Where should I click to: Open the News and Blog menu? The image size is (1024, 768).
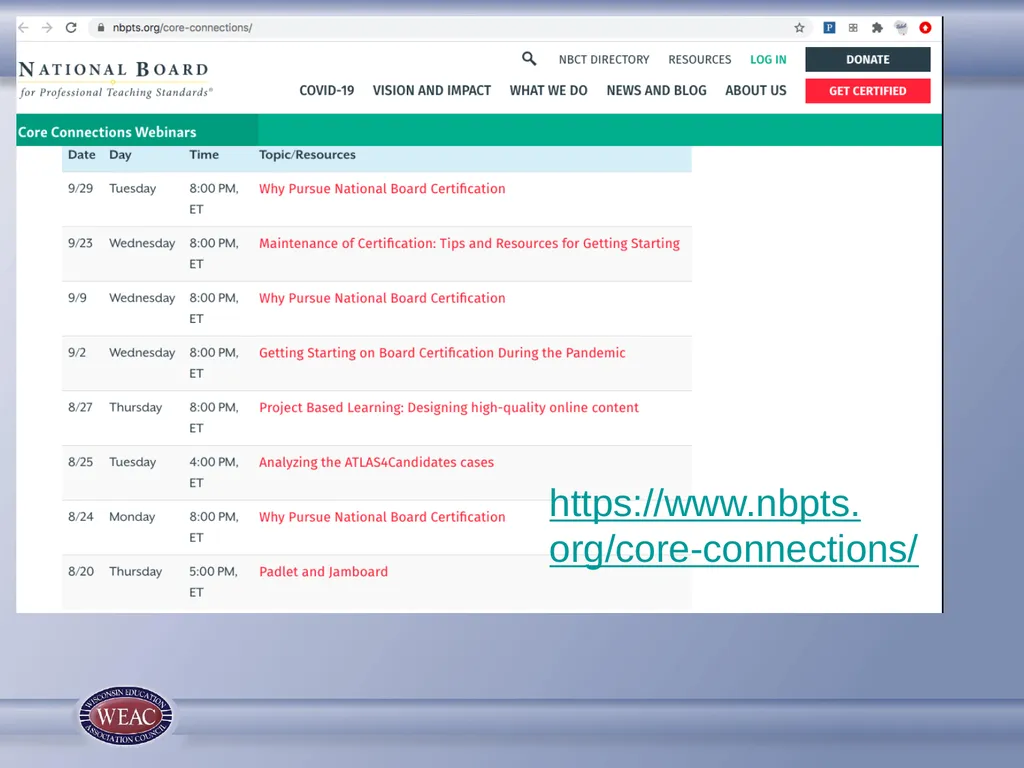656,91
